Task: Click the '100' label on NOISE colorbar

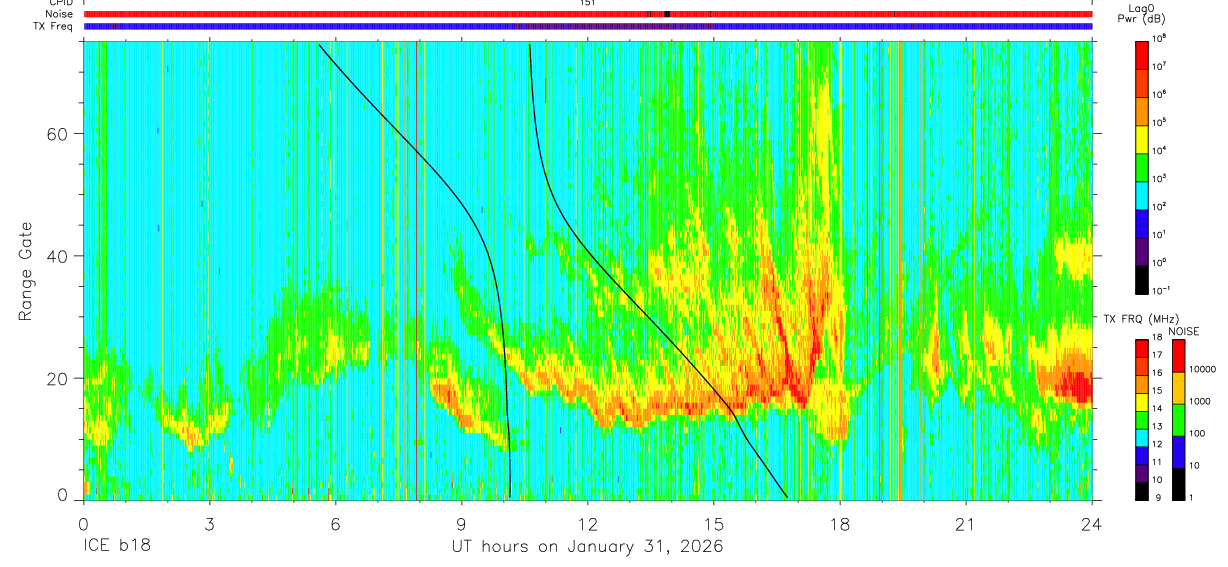Action: click(1198, 433)
